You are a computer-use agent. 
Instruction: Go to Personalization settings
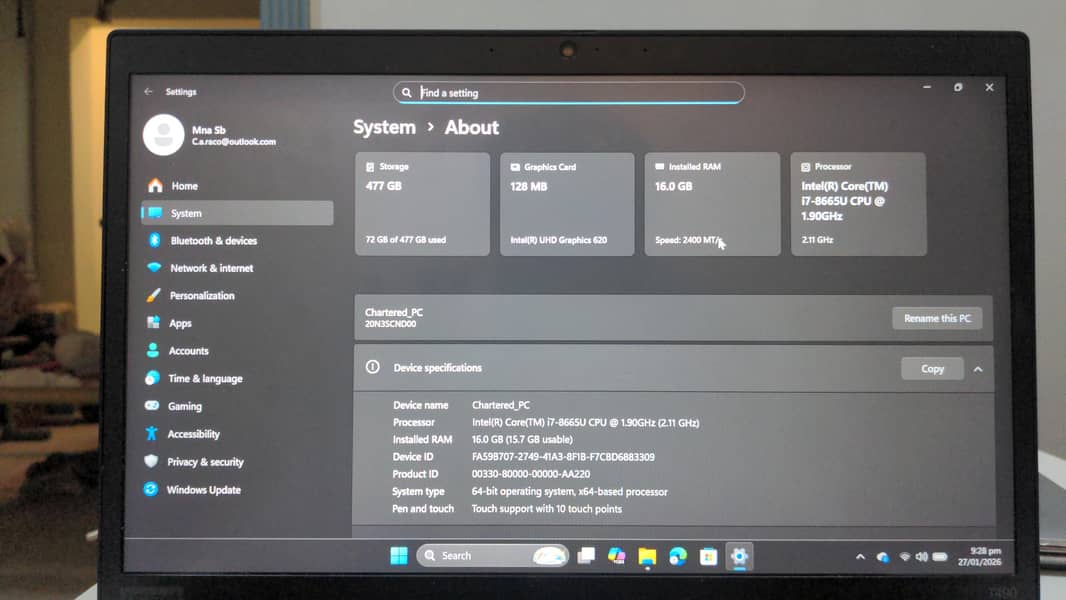point(201,296)
